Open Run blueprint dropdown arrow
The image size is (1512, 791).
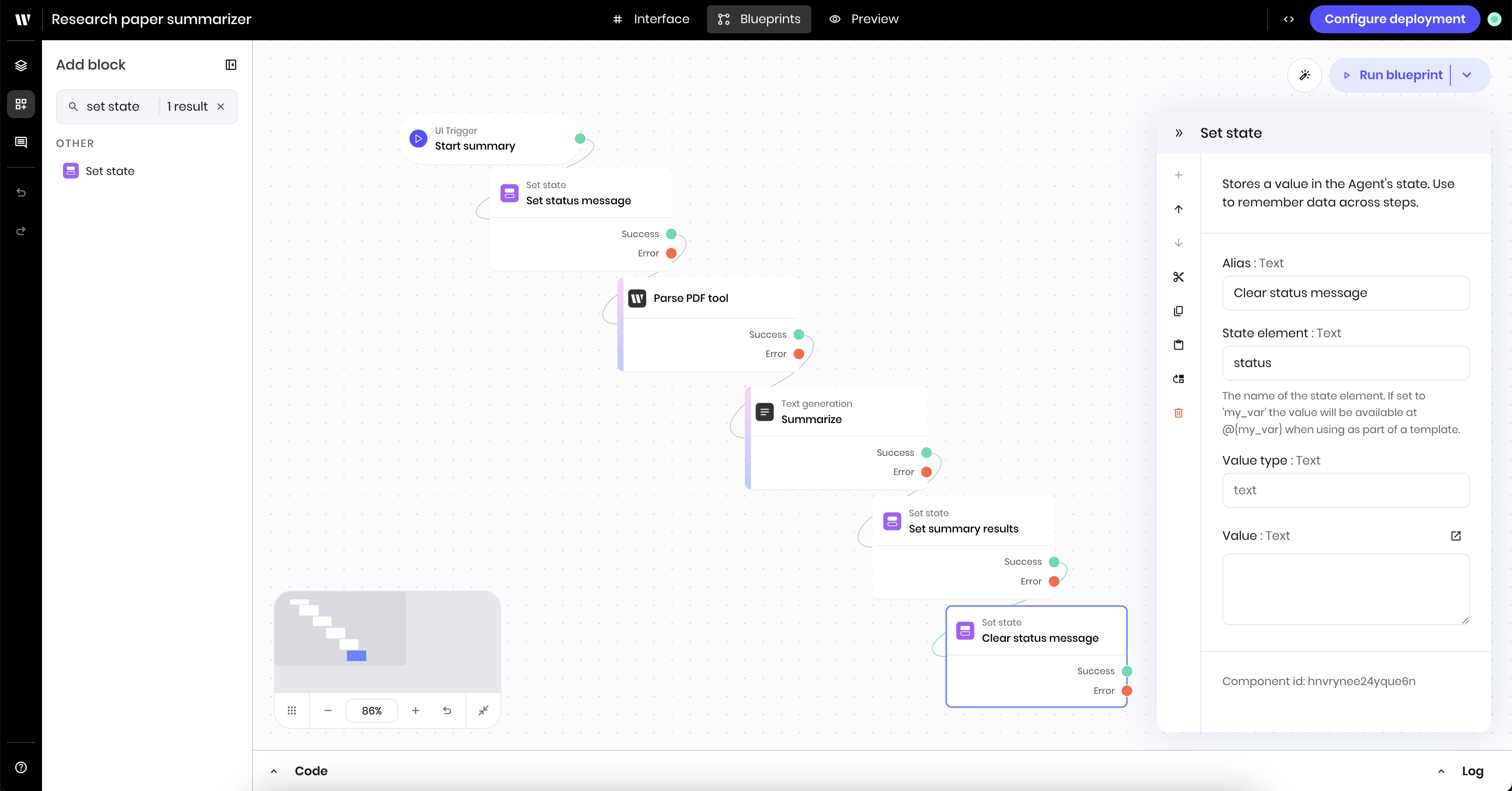click(x=1467, y=75)
